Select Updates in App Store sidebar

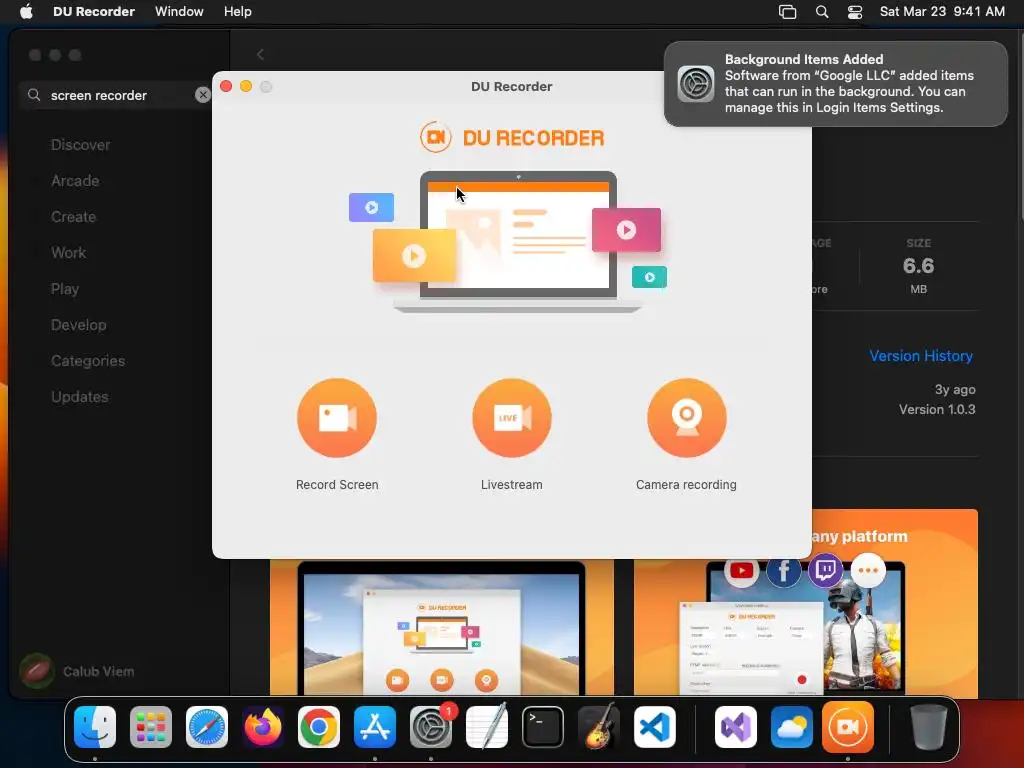80,396
